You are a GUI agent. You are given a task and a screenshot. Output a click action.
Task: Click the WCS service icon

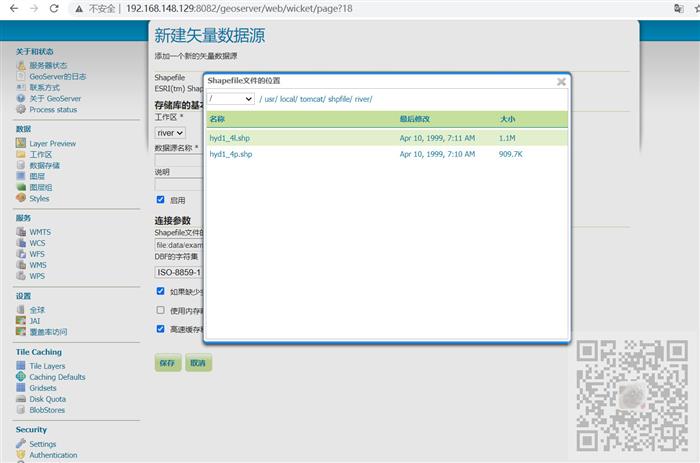coord(21,243)
